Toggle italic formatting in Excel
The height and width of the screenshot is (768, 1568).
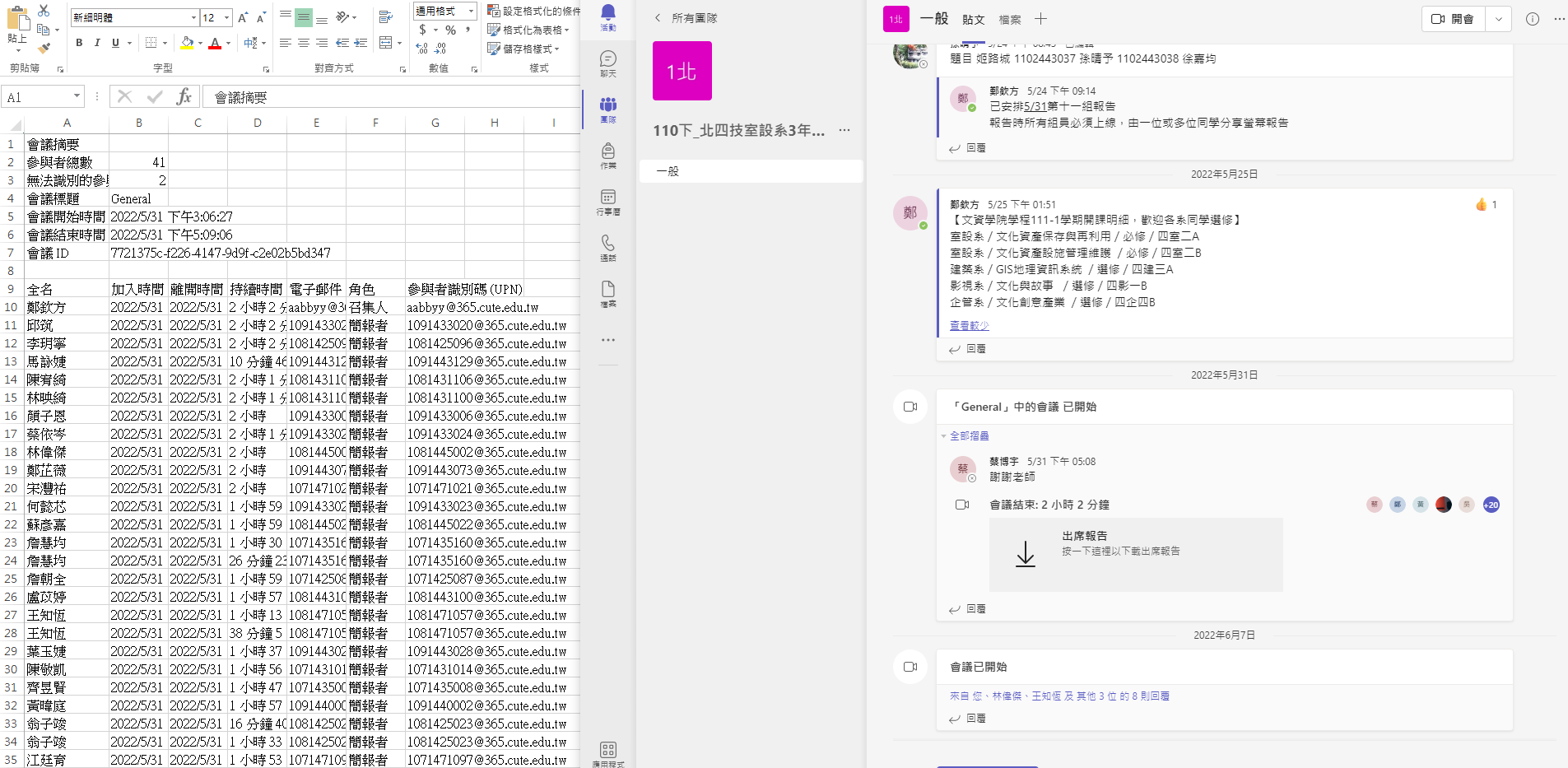pyautogui.click(x=97, y=43)
